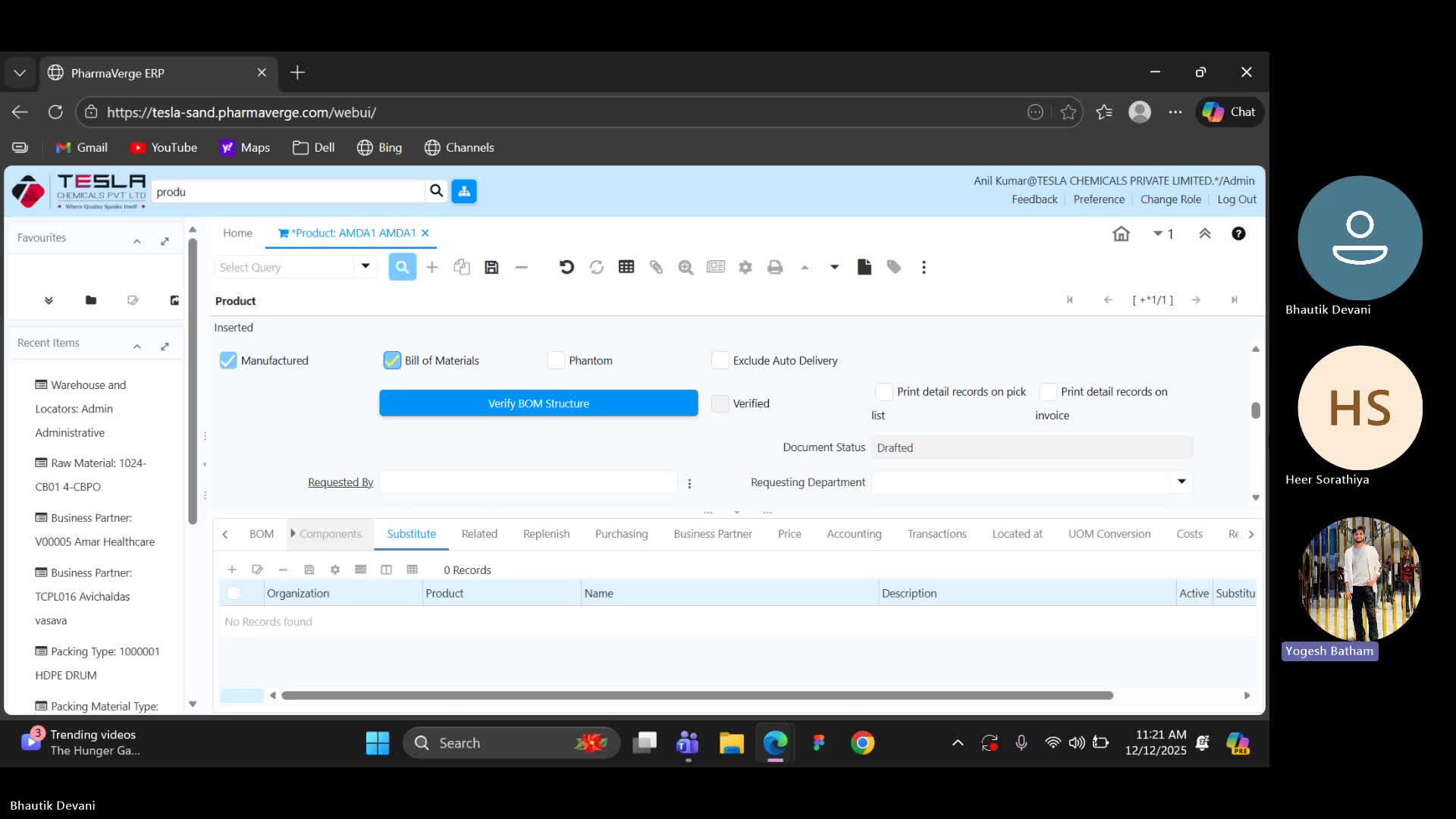Click the Substitute grid horizontal scrollbar
Image resolution: width=1456 pixels, height=819 pixels.
697,695
